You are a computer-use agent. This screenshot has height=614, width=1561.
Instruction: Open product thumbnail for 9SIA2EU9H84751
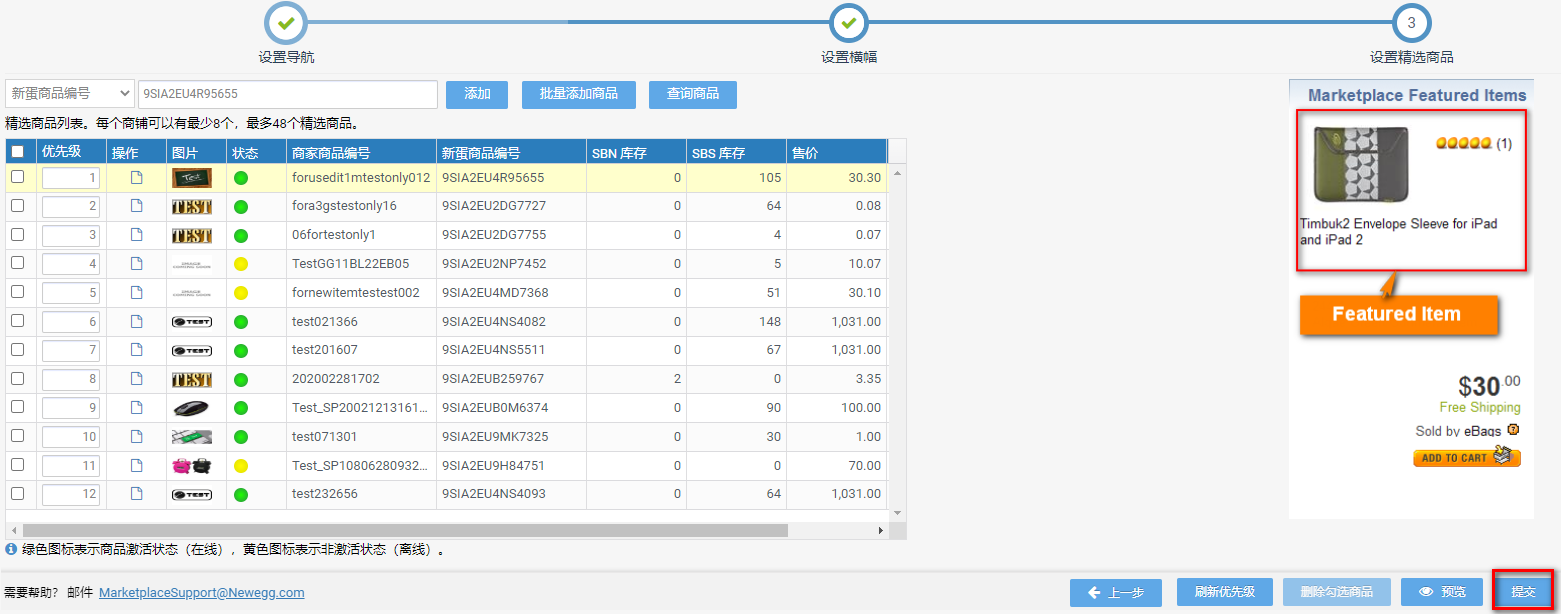tap(191, 466)
